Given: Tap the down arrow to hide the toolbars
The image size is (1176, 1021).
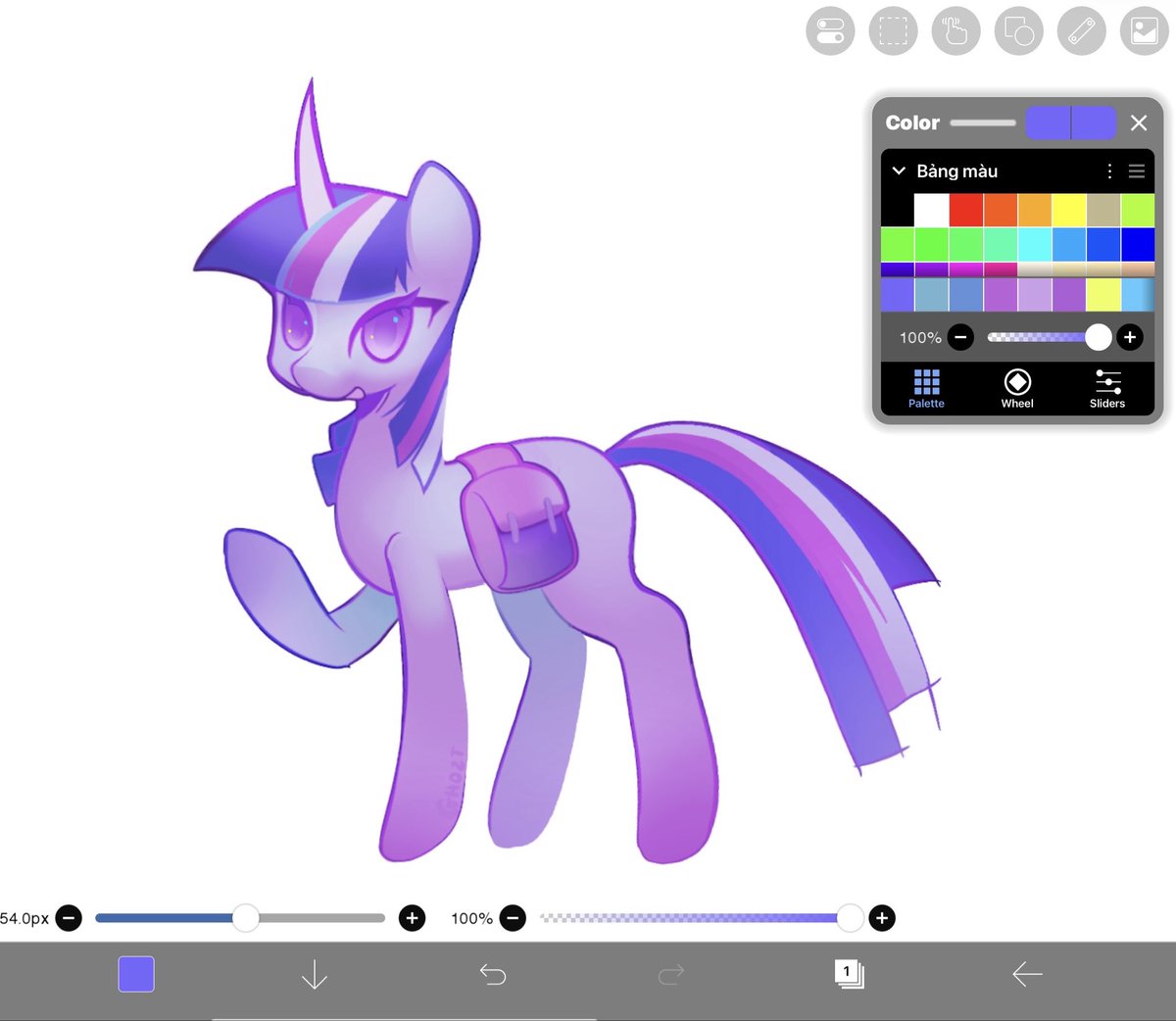Looking at the screenshot, I should pyautogui.click(x=315, y=974).
